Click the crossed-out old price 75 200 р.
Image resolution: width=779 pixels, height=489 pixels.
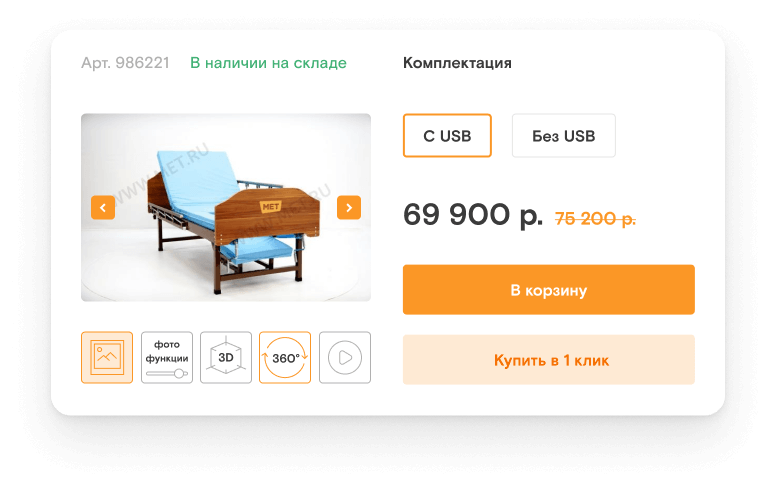coord(595,218)
